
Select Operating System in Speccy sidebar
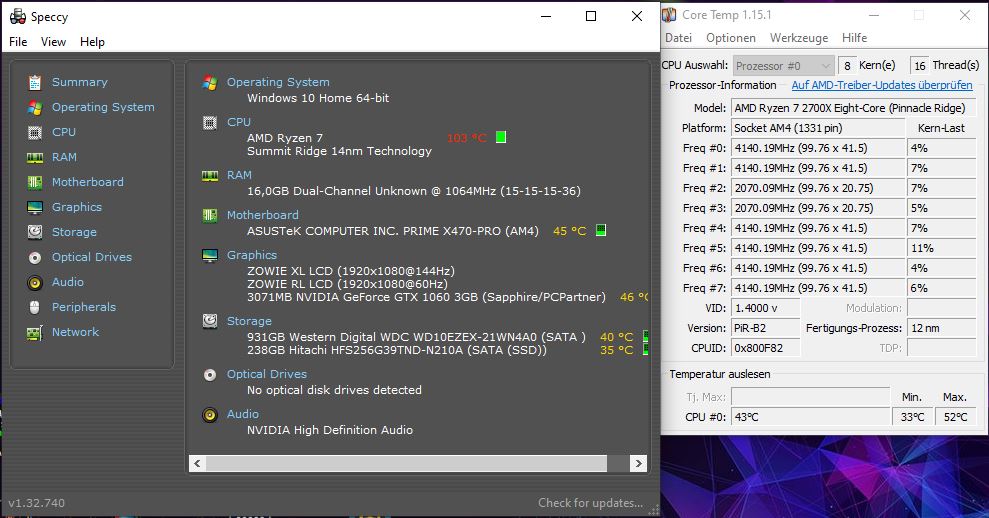103,107
